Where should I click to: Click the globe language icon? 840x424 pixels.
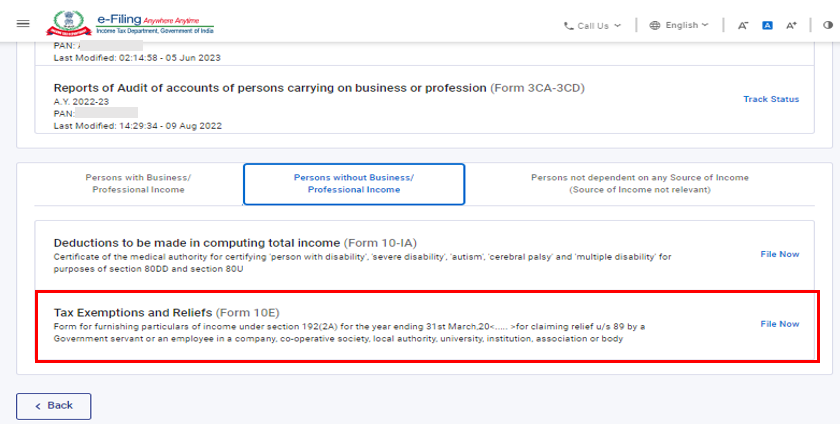pos(655,26)
